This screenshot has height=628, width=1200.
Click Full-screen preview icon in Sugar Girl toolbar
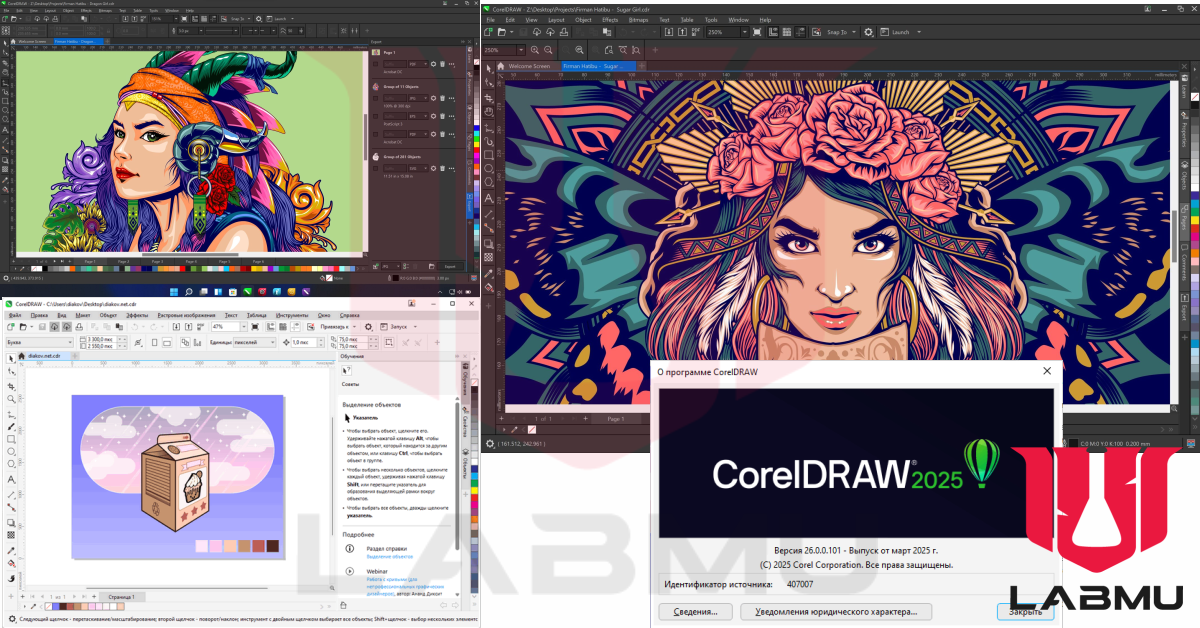click(757, 32)
